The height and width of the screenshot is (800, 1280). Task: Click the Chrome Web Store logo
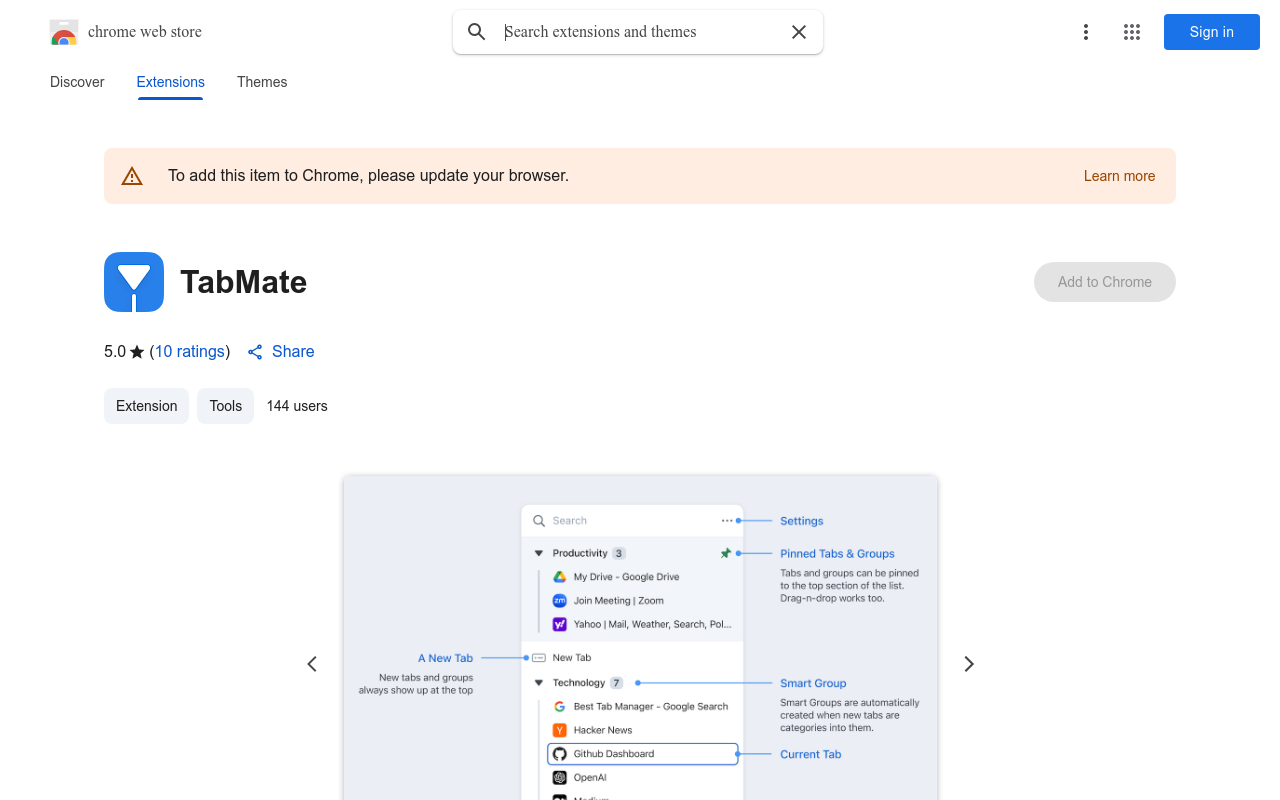(64, 32)
